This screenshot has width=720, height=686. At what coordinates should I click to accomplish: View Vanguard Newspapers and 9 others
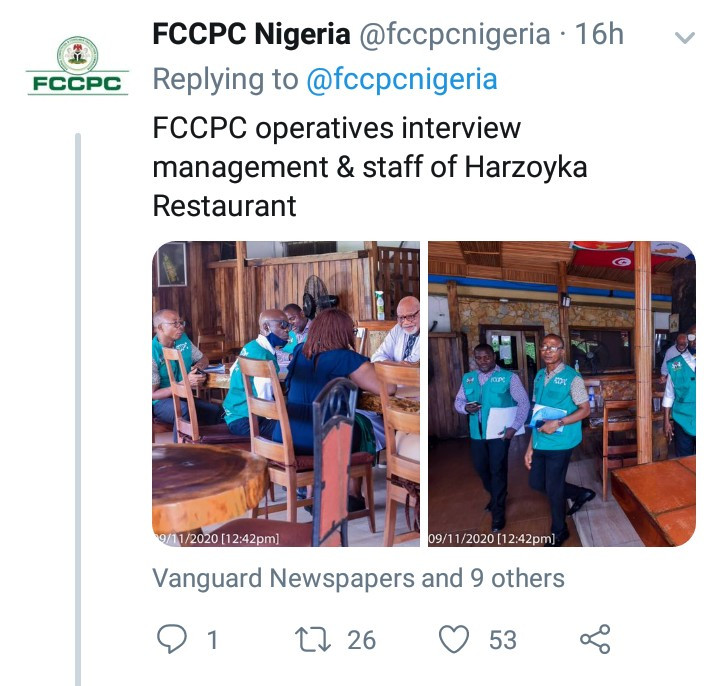(358, 578)
